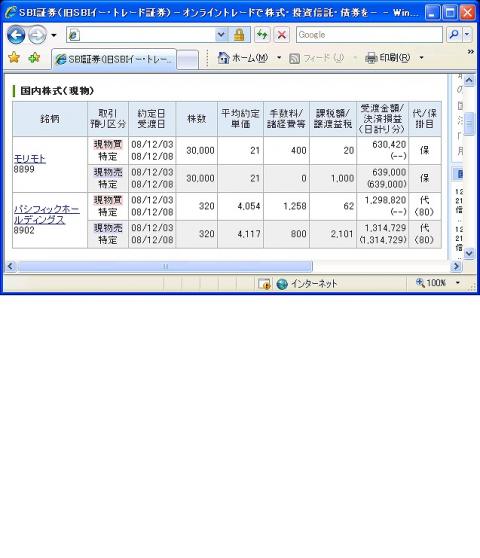Click the 4,117 average price cell

(241, 234)
